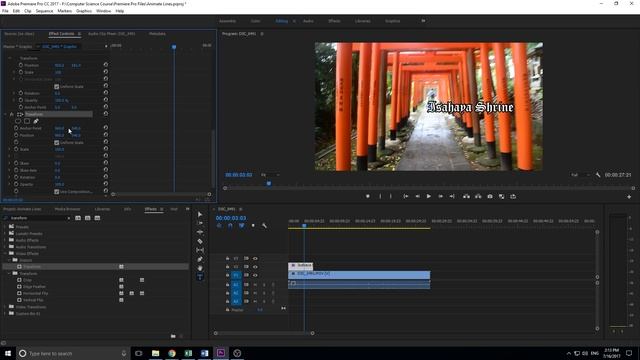The height and width of the screenshot is (360, 640).
Task: Expand Audio Effects folder
Action: (x=5, y=240)
